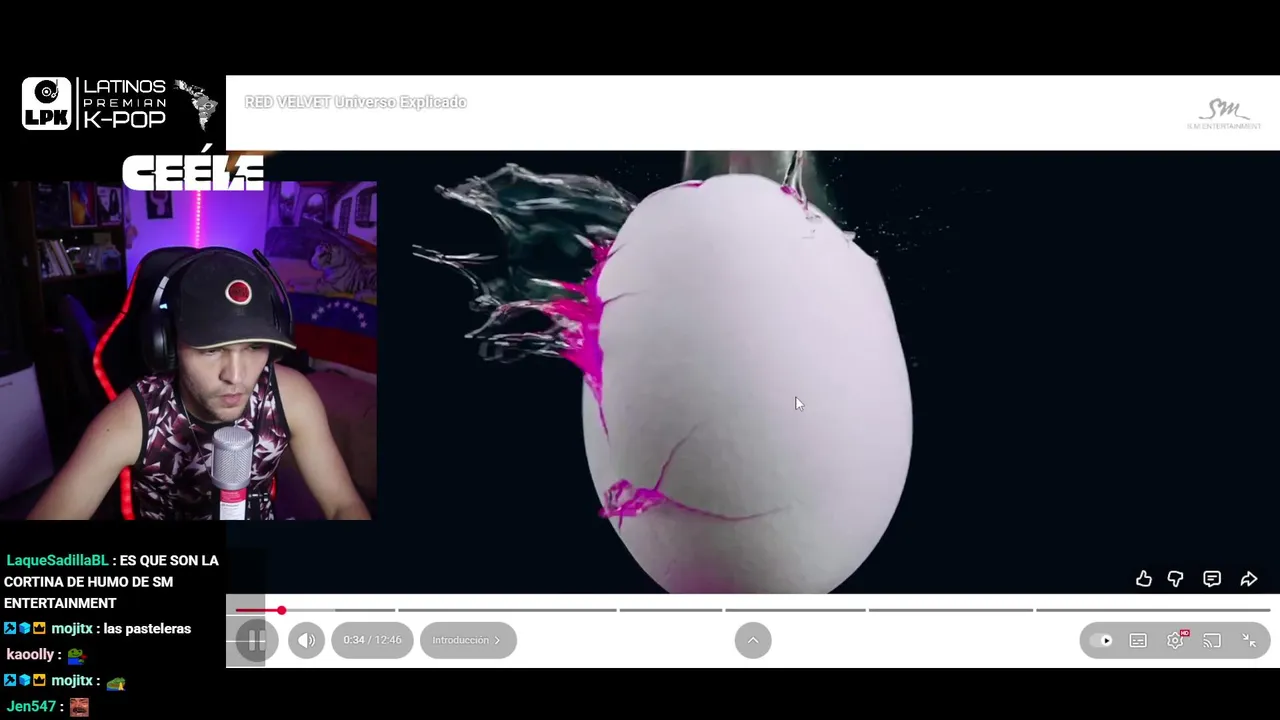Like the video with thumbs up
1280x720 pixels.
[x=1144, y=579]
